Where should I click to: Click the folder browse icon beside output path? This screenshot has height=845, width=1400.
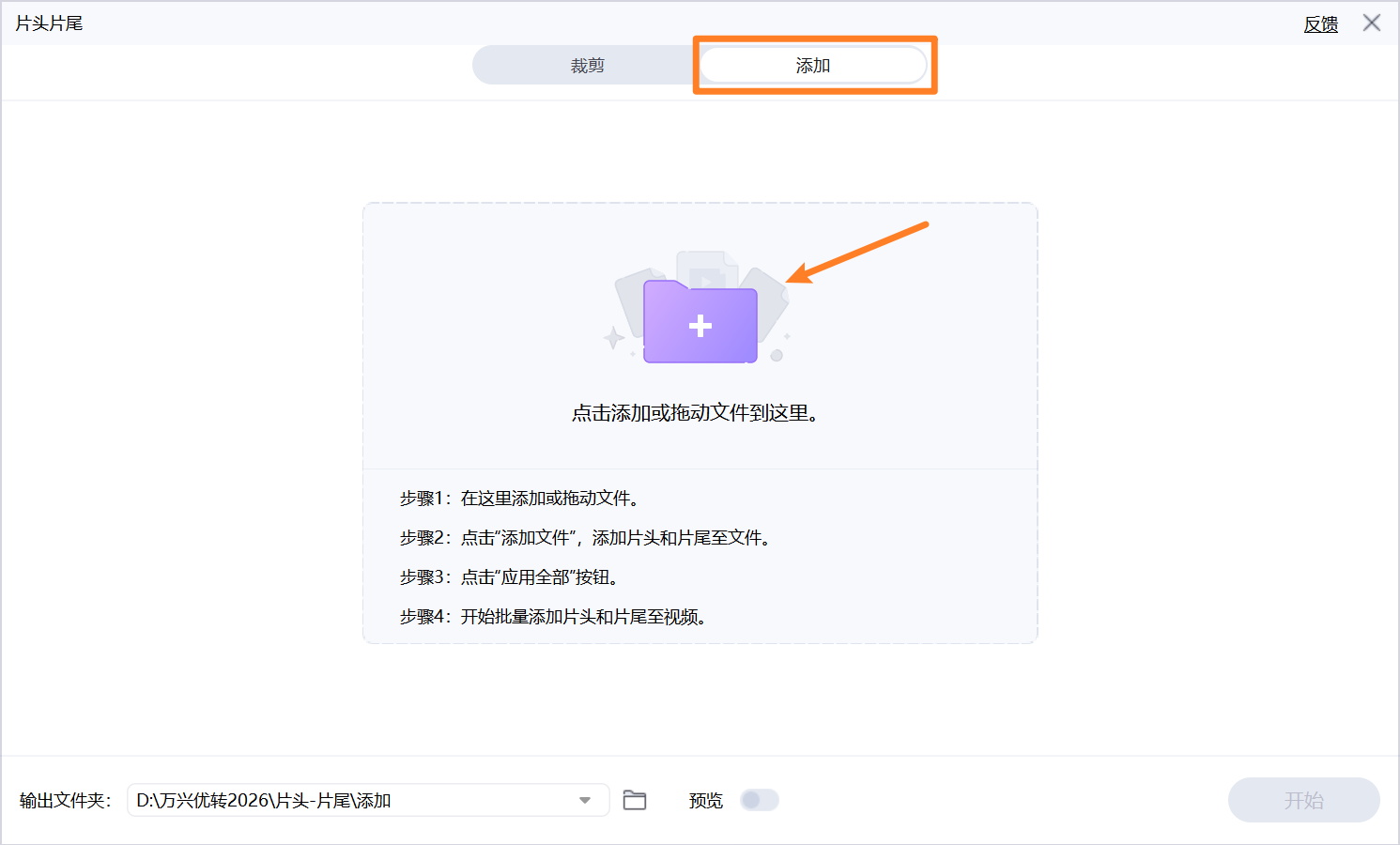(636, 800)
